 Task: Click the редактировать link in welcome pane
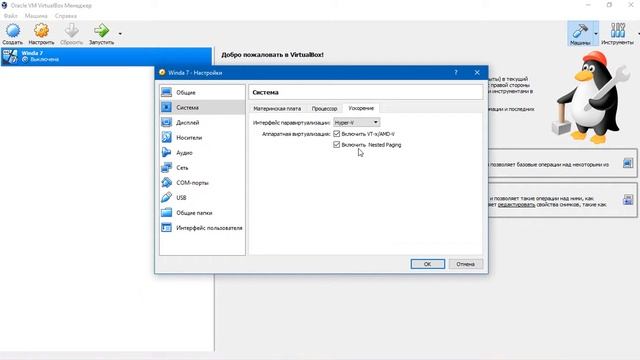click(516, 204)
